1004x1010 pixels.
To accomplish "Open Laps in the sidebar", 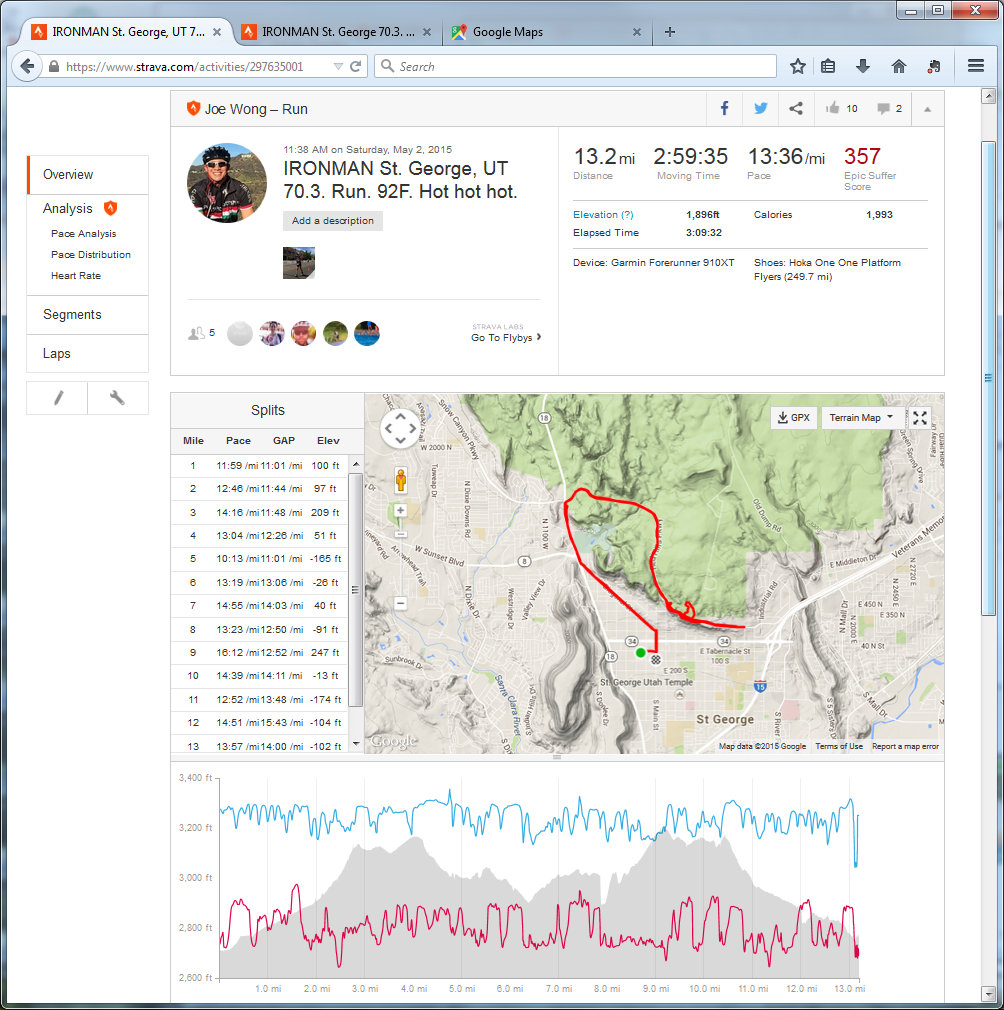I will click(57, 354).
